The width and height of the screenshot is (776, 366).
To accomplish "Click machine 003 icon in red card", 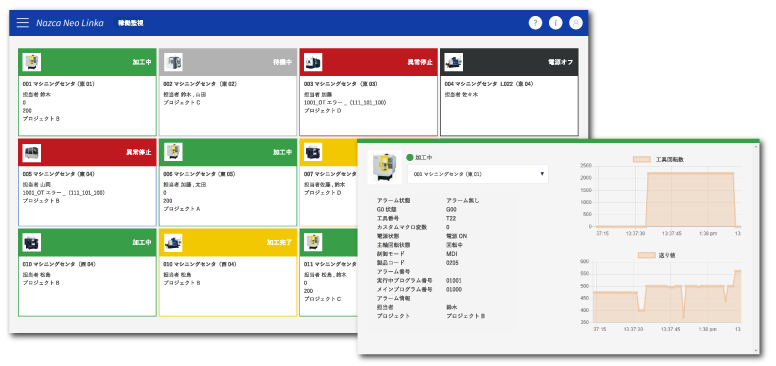I will click(x=313, y=62).
